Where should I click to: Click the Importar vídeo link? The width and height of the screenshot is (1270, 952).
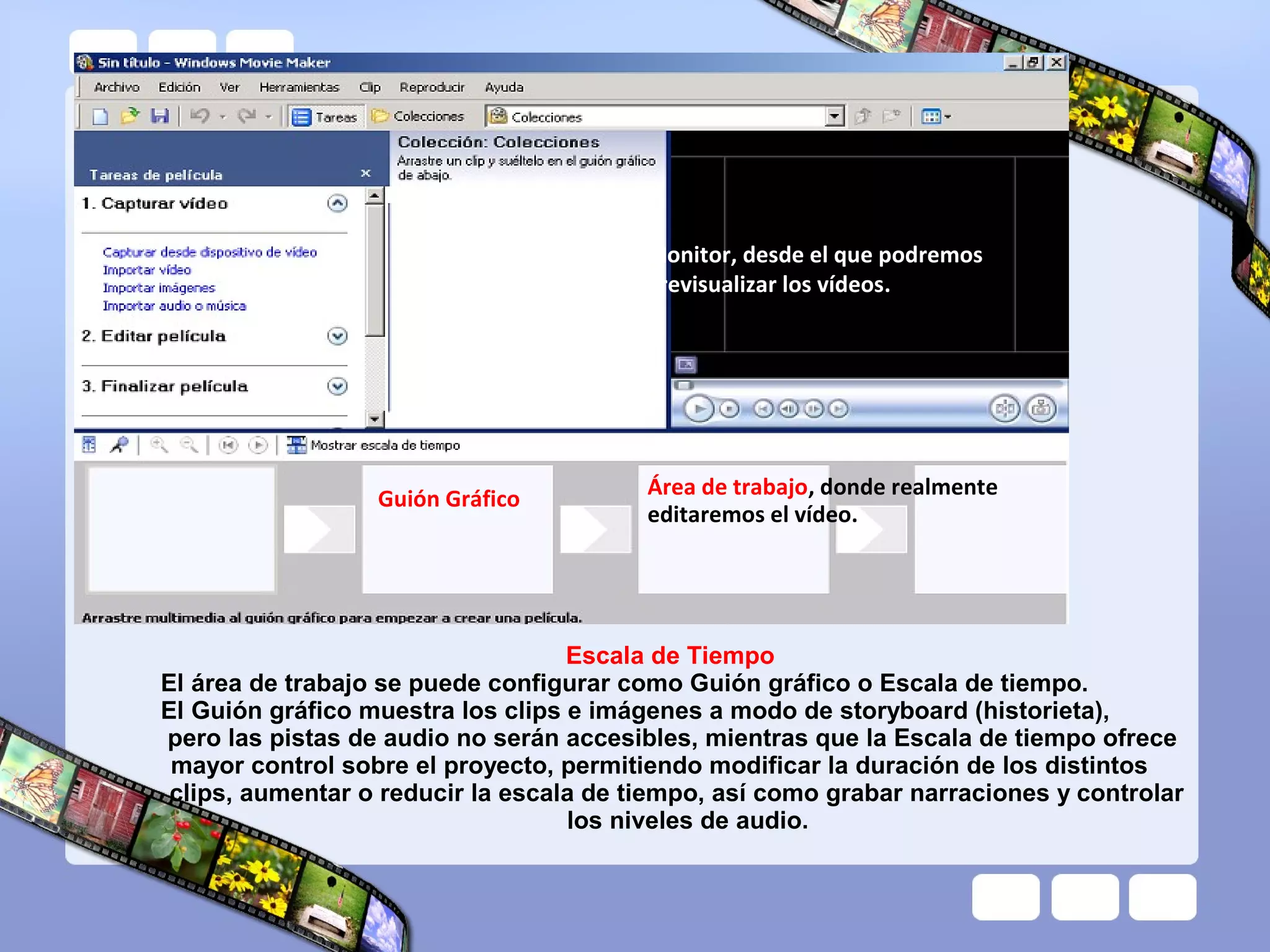(147, 270)
